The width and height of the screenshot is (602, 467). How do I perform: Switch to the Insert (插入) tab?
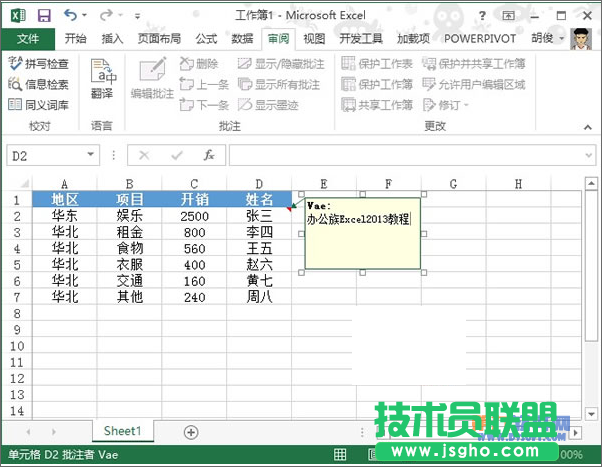tap(112, 38)
